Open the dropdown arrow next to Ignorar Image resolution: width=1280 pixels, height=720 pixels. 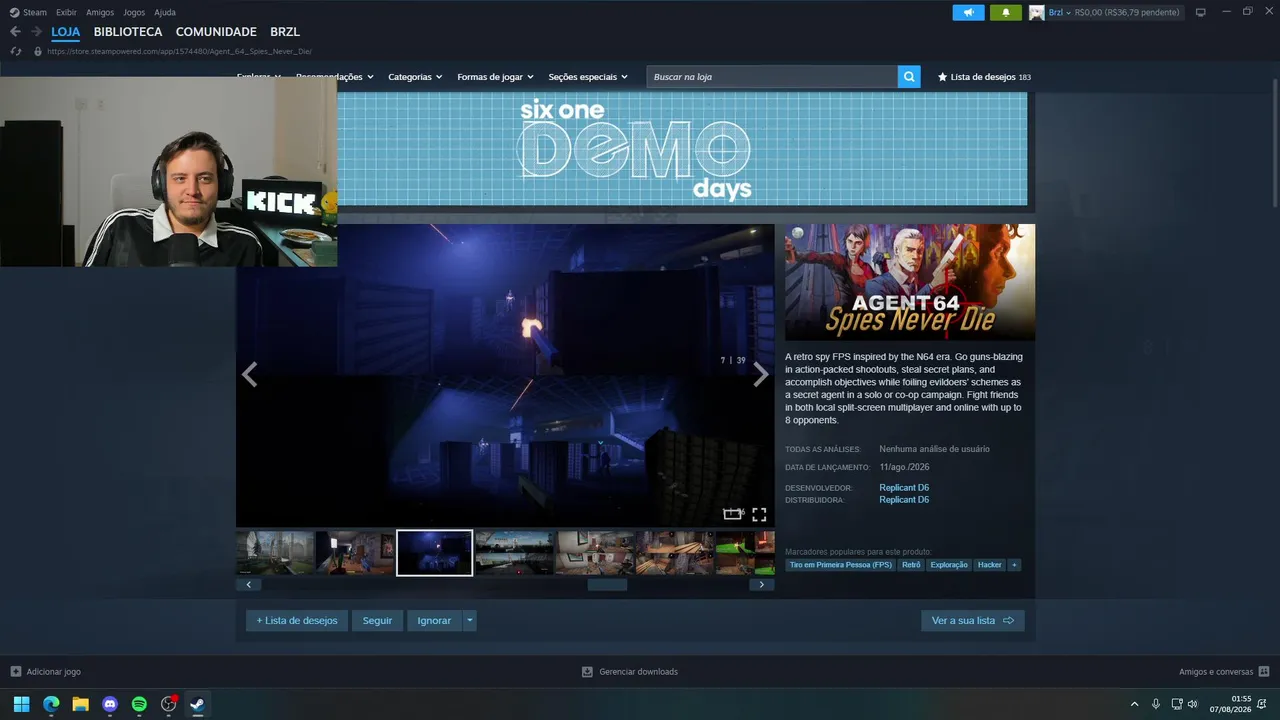470,621
